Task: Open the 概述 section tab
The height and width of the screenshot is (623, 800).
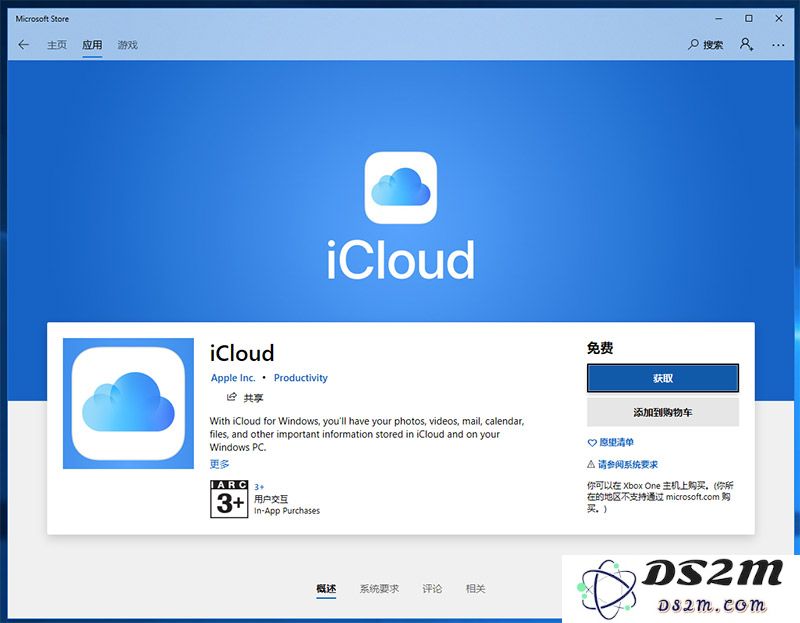Action: click(x=326, y=588)
